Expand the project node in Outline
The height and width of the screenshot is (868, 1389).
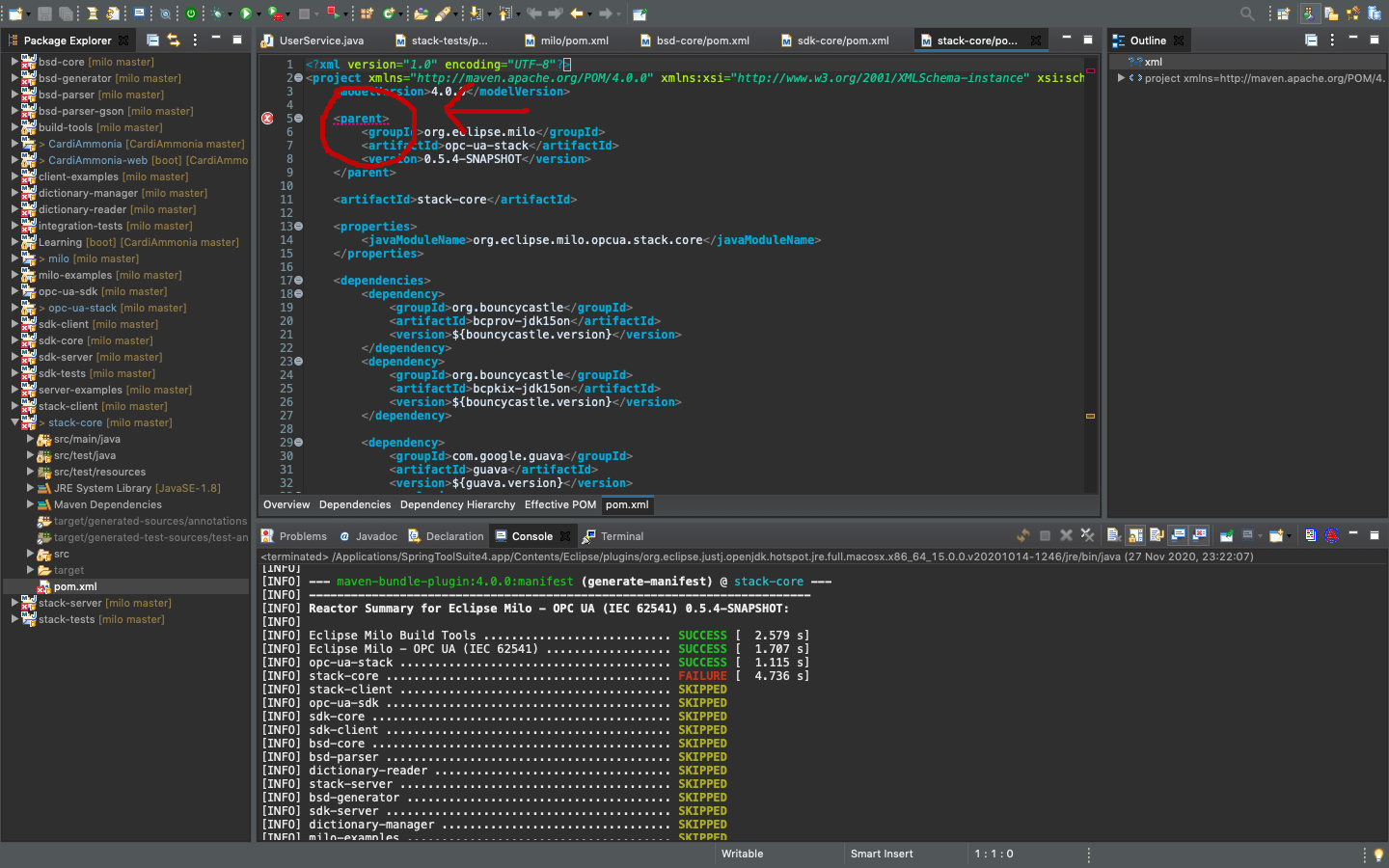(1121, 78)
